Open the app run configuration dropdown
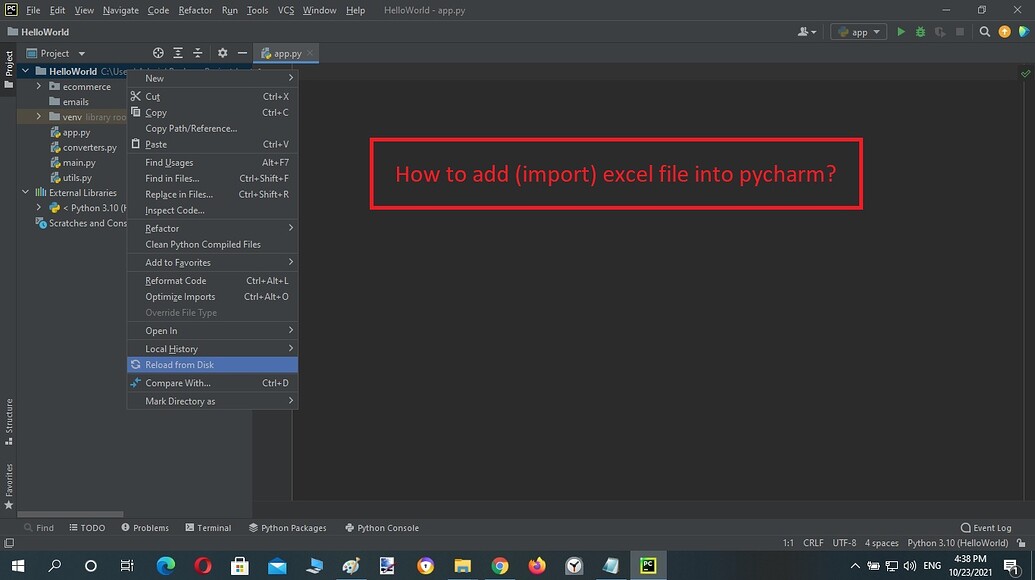 [x=858, y=31]
